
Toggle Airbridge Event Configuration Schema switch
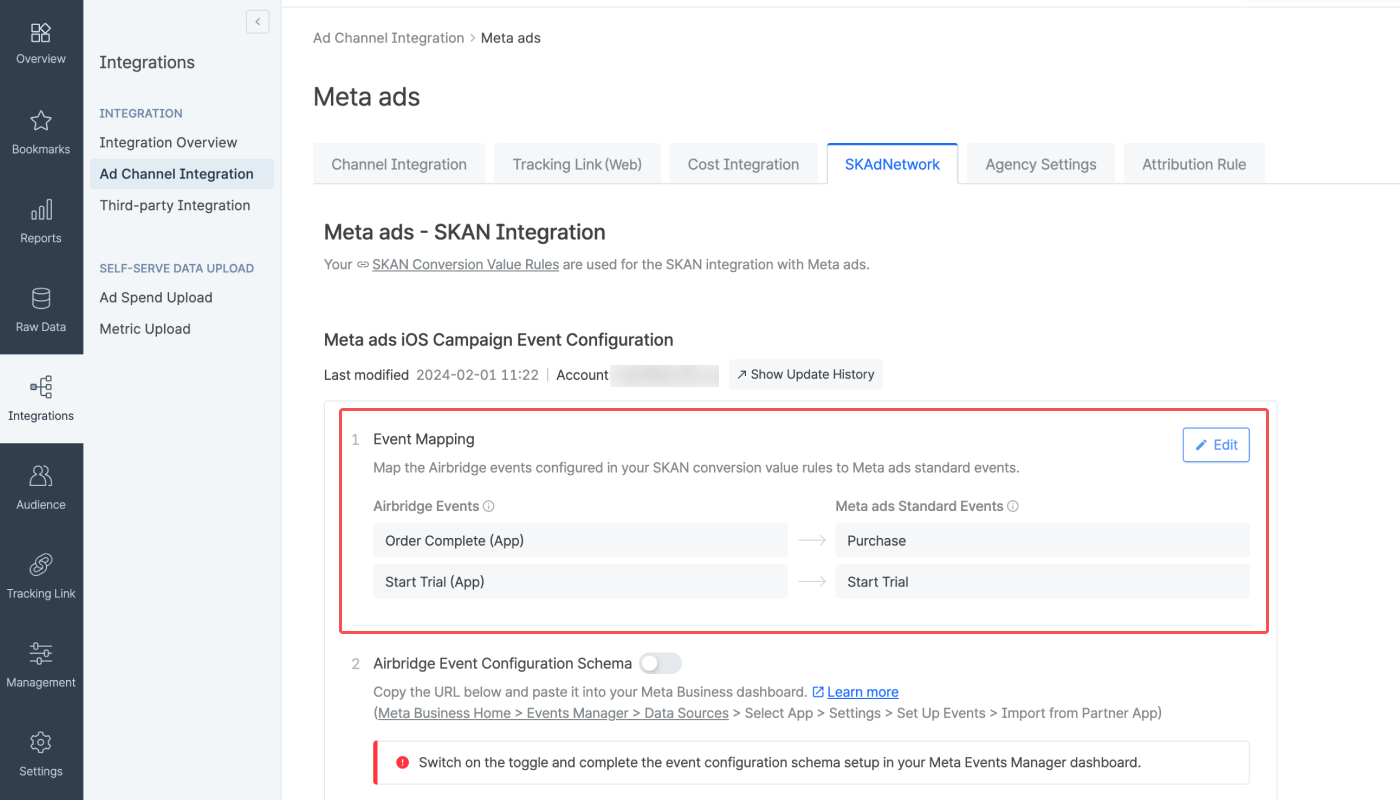point(660,663)
